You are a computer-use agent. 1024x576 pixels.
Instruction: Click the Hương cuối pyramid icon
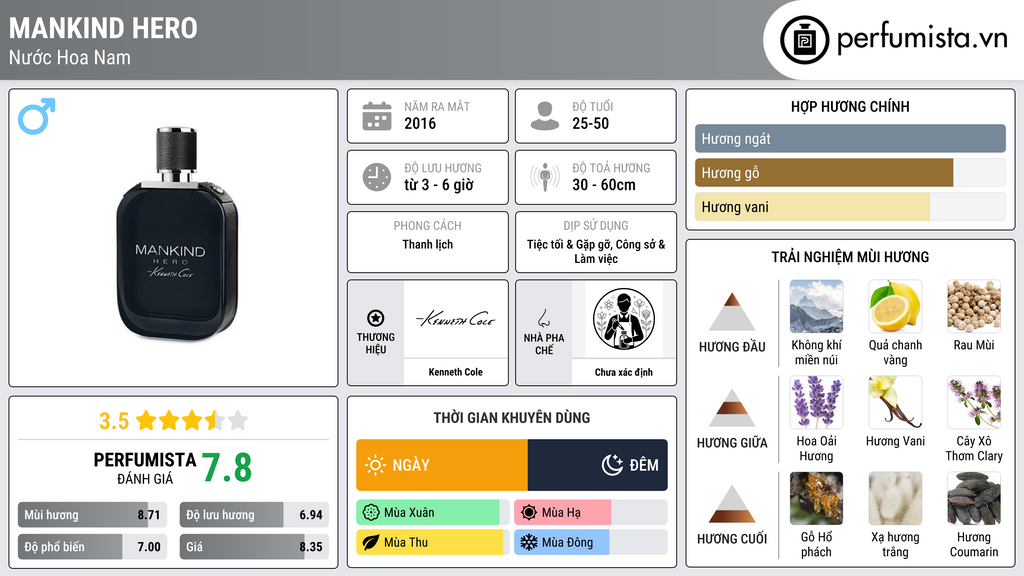(x=732, y=504)
